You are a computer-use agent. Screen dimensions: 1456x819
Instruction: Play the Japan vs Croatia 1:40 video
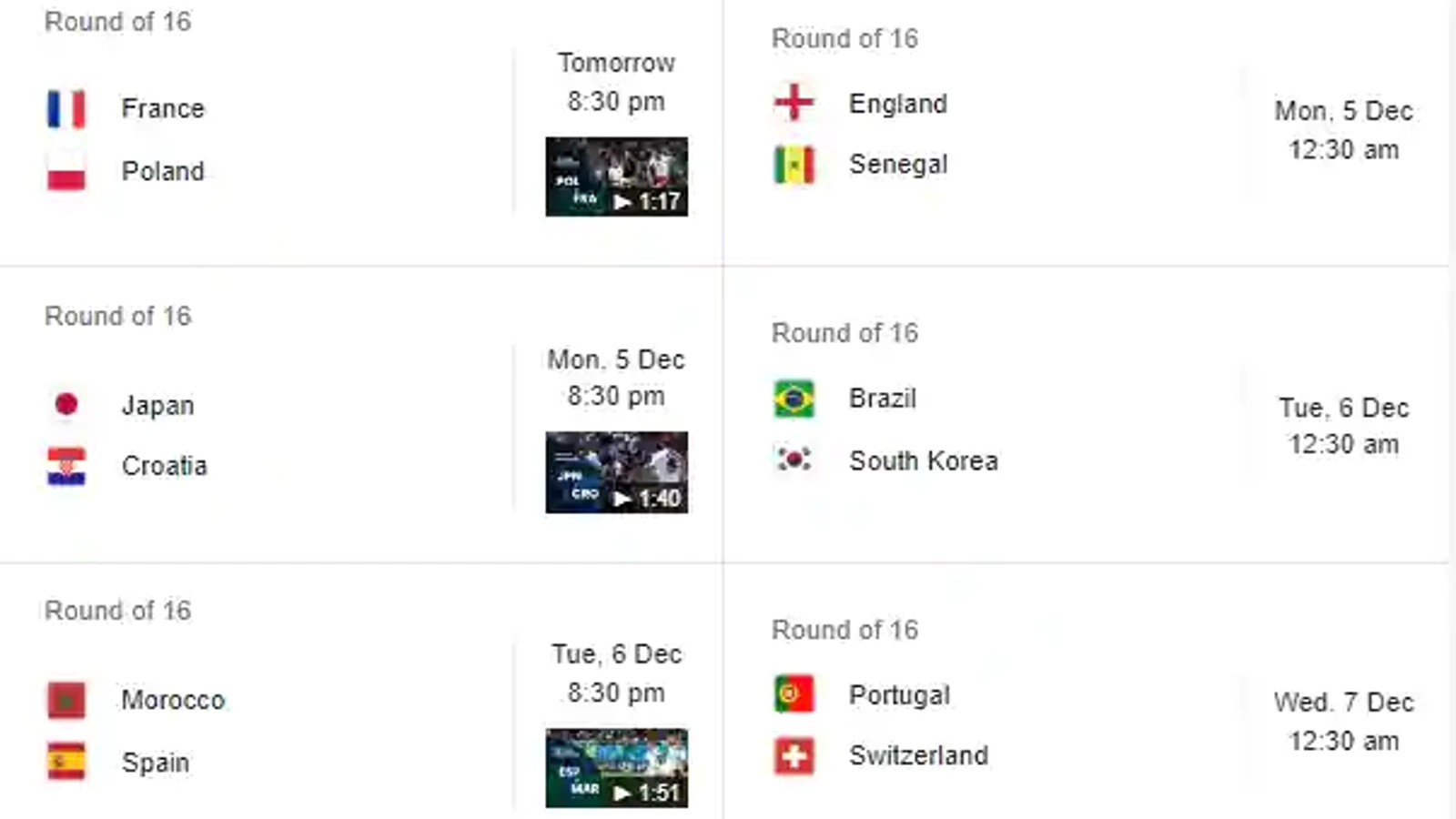pyautogui.click(x=616, y=472)
